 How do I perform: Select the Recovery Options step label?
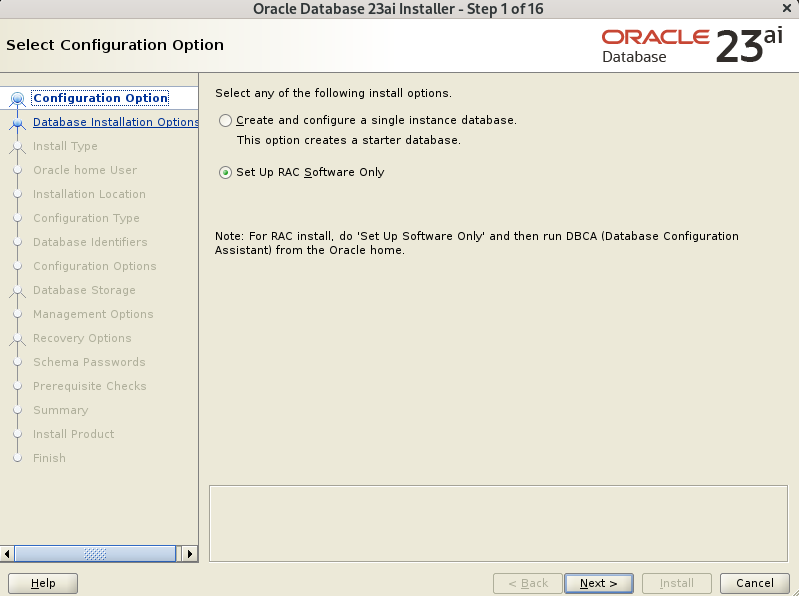tap(82, 338)
